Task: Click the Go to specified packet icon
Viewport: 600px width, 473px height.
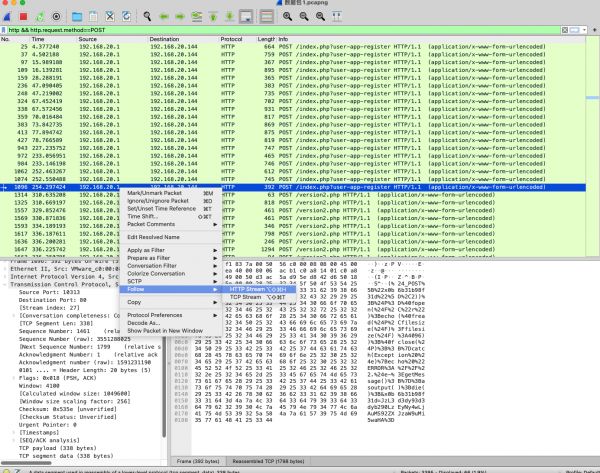Action: pyautogui.click(x=197, y=16)
